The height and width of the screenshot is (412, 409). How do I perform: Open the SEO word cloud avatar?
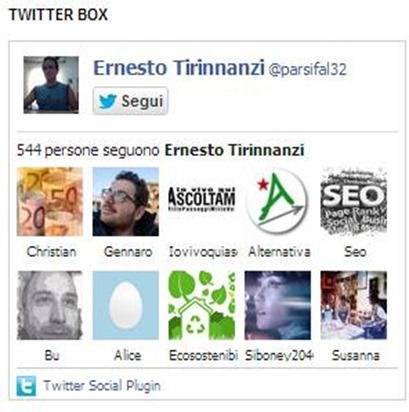pos(354,202)
